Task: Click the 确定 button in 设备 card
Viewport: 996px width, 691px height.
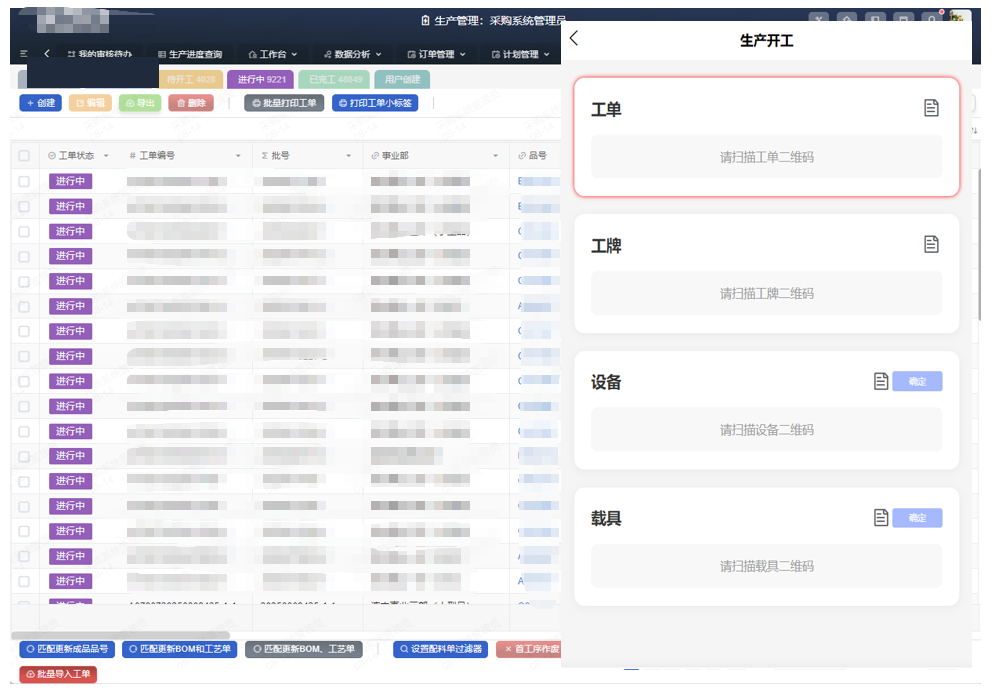Action: (x=917, y=381)
